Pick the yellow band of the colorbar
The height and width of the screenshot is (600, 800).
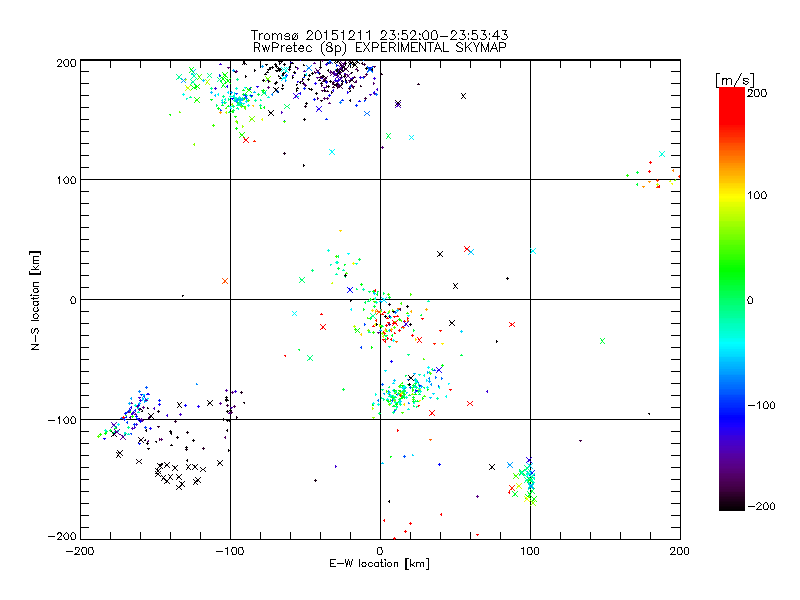tap(732, 196)
